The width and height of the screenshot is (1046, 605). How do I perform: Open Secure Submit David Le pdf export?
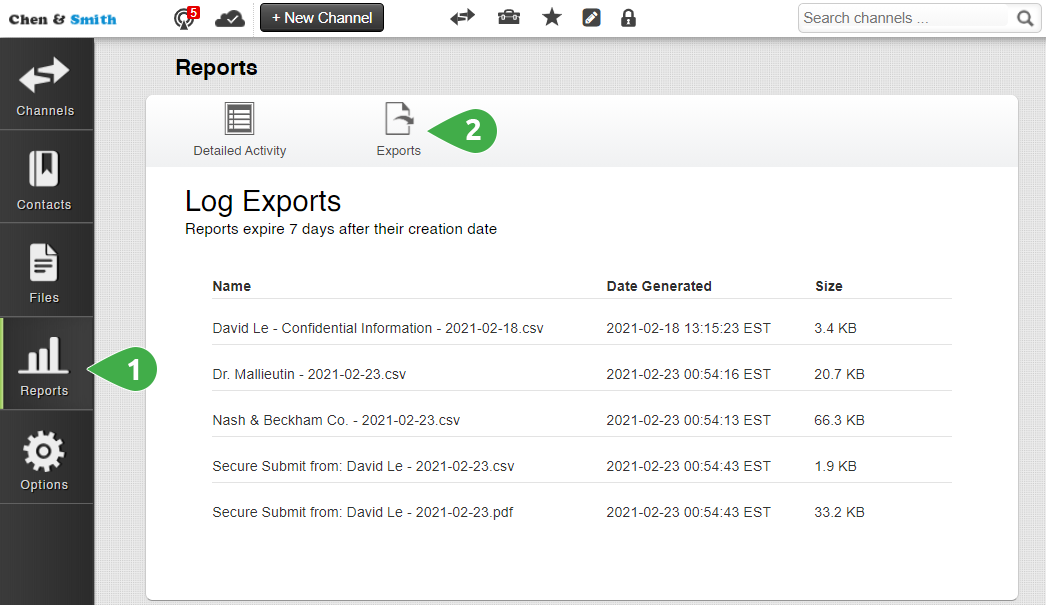coord(363,512)
